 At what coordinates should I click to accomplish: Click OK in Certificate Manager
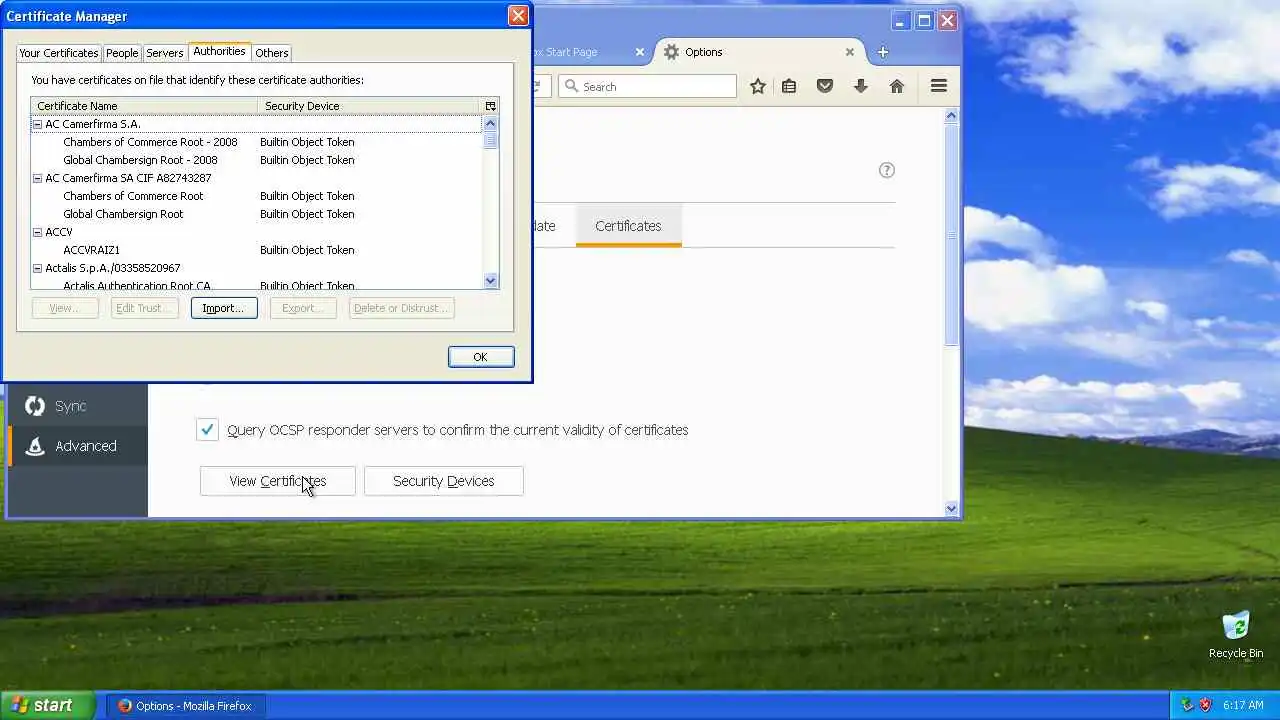(481, 357)
